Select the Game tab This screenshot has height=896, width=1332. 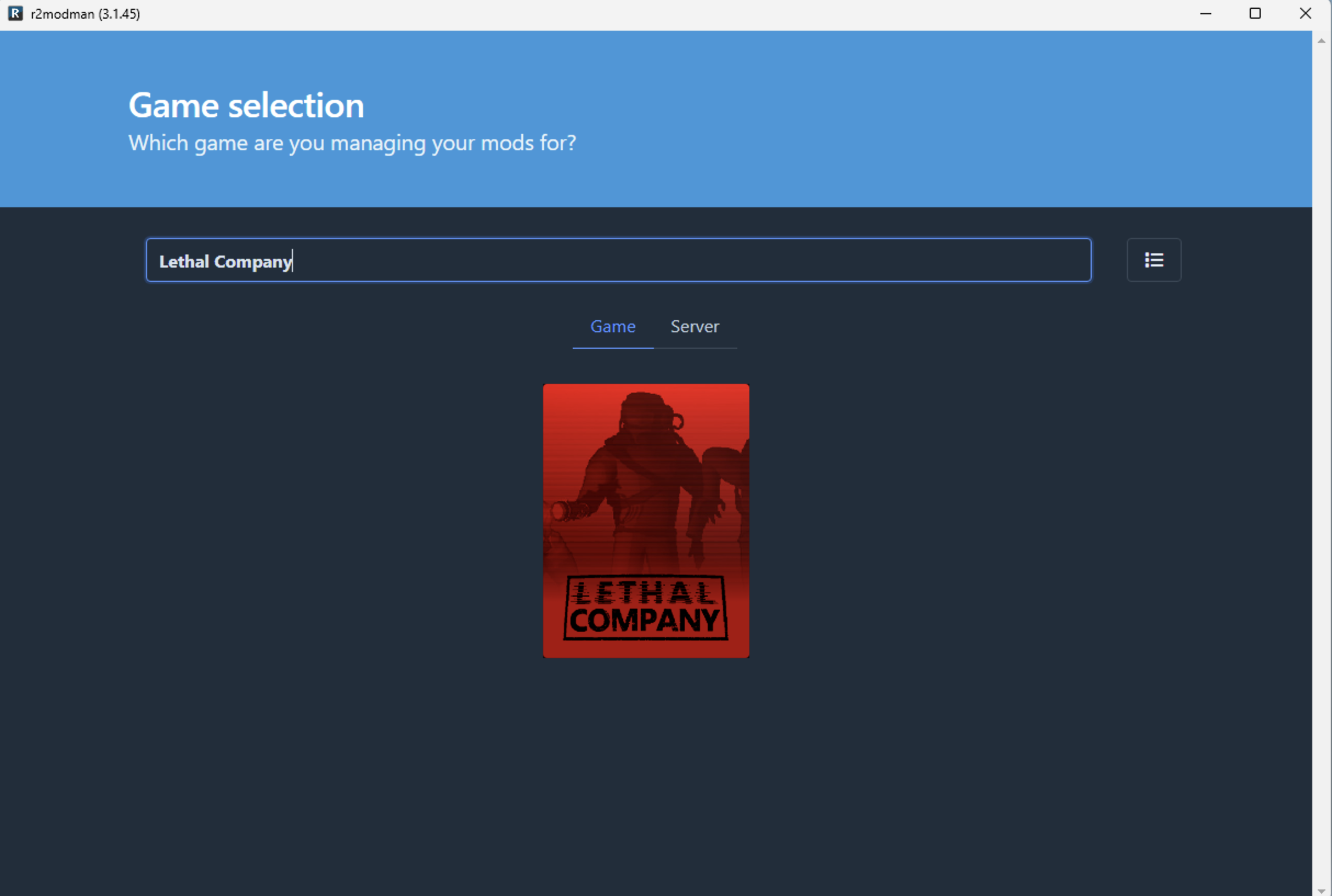tap(612, 326)
